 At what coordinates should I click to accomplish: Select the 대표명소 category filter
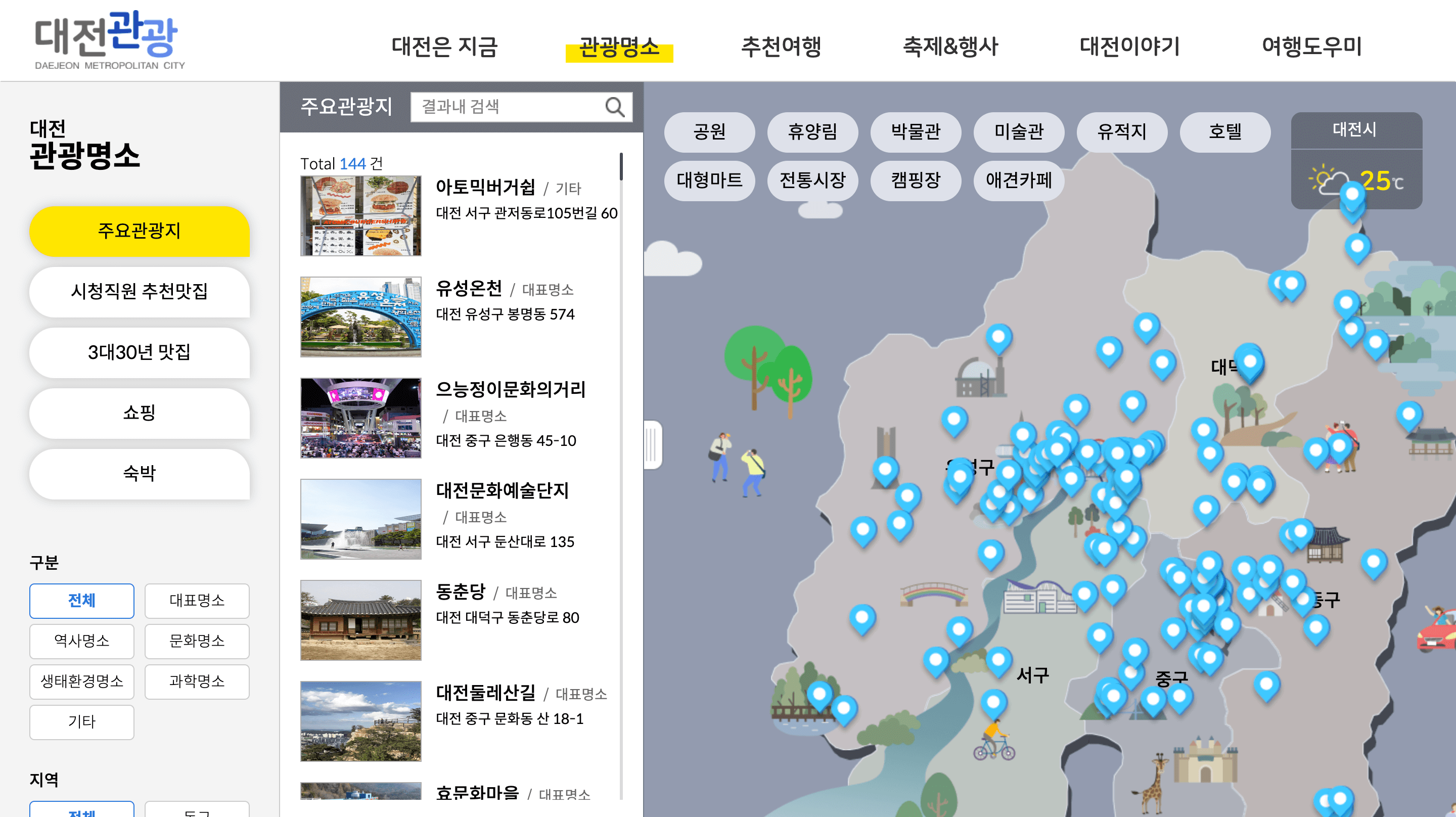coord(197,601)
